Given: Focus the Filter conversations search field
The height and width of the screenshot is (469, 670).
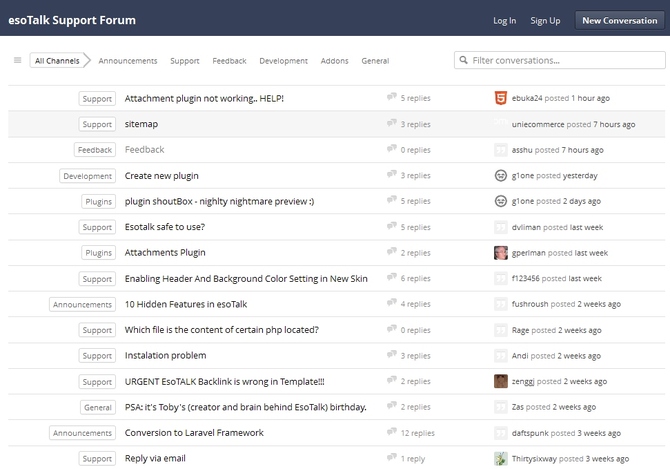Looking at the screenshot, I should [x=560, y=60].
